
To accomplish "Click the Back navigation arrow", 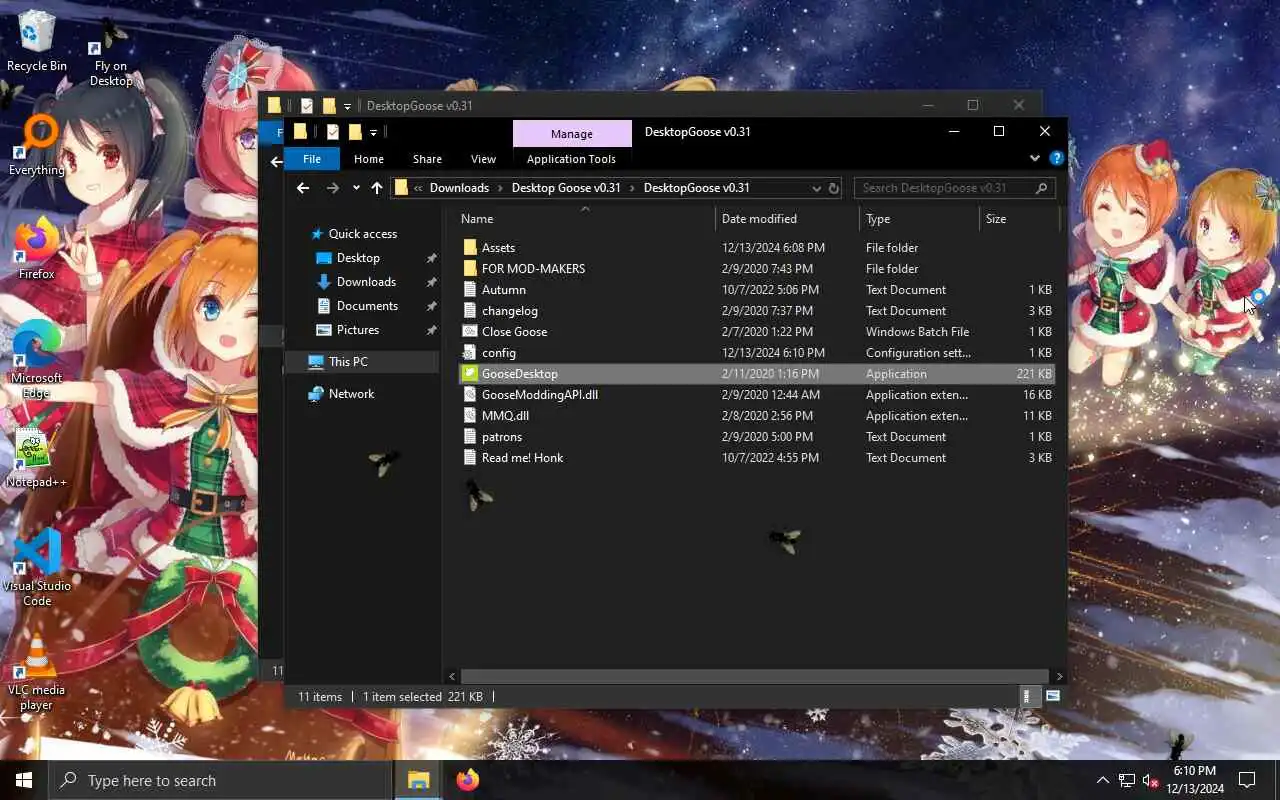I will (303, 188).
